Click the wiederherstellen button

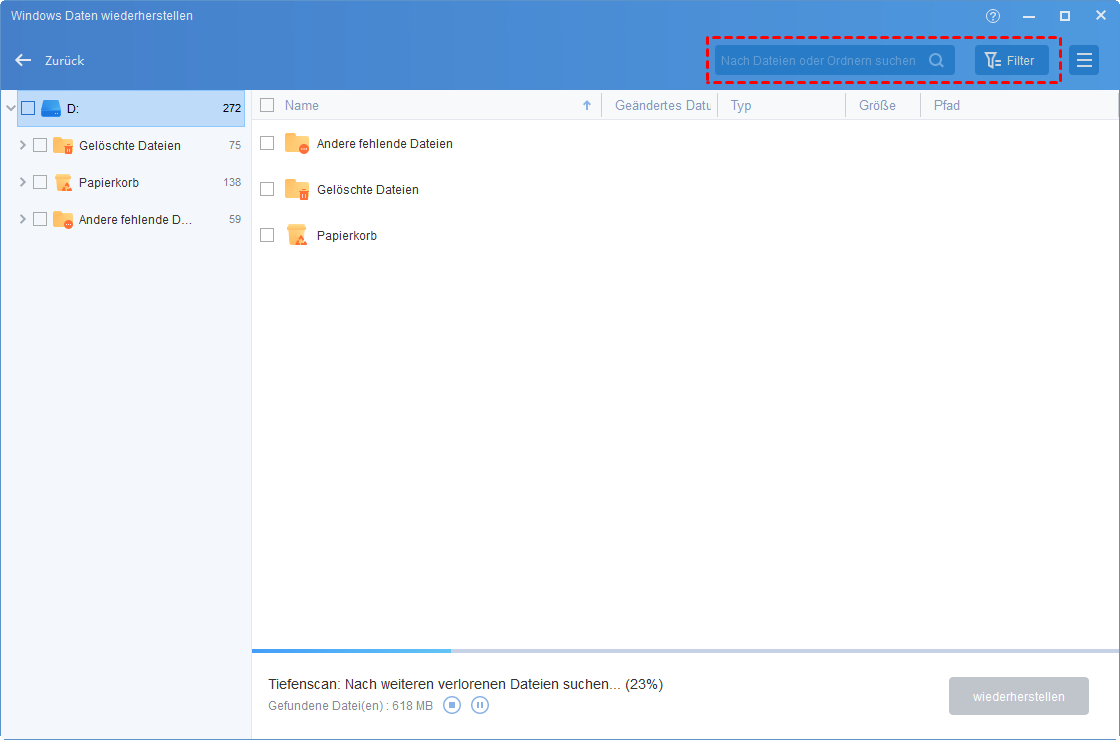(x=1018, y=695)
